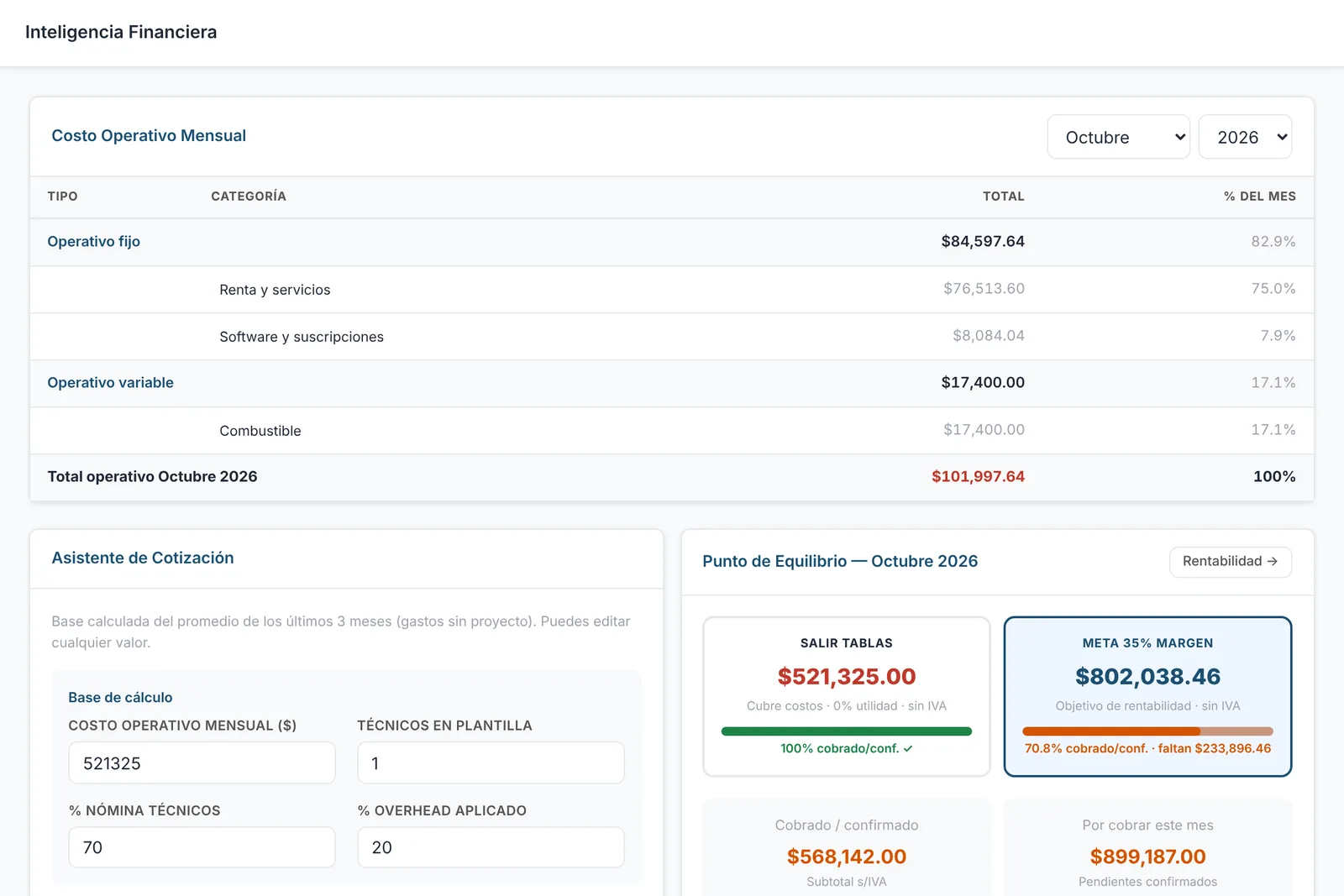The width and height of the screenshot is (1344, 896).
Task: Click the Asistente de Cotización heading
Action: click(143, 558)
